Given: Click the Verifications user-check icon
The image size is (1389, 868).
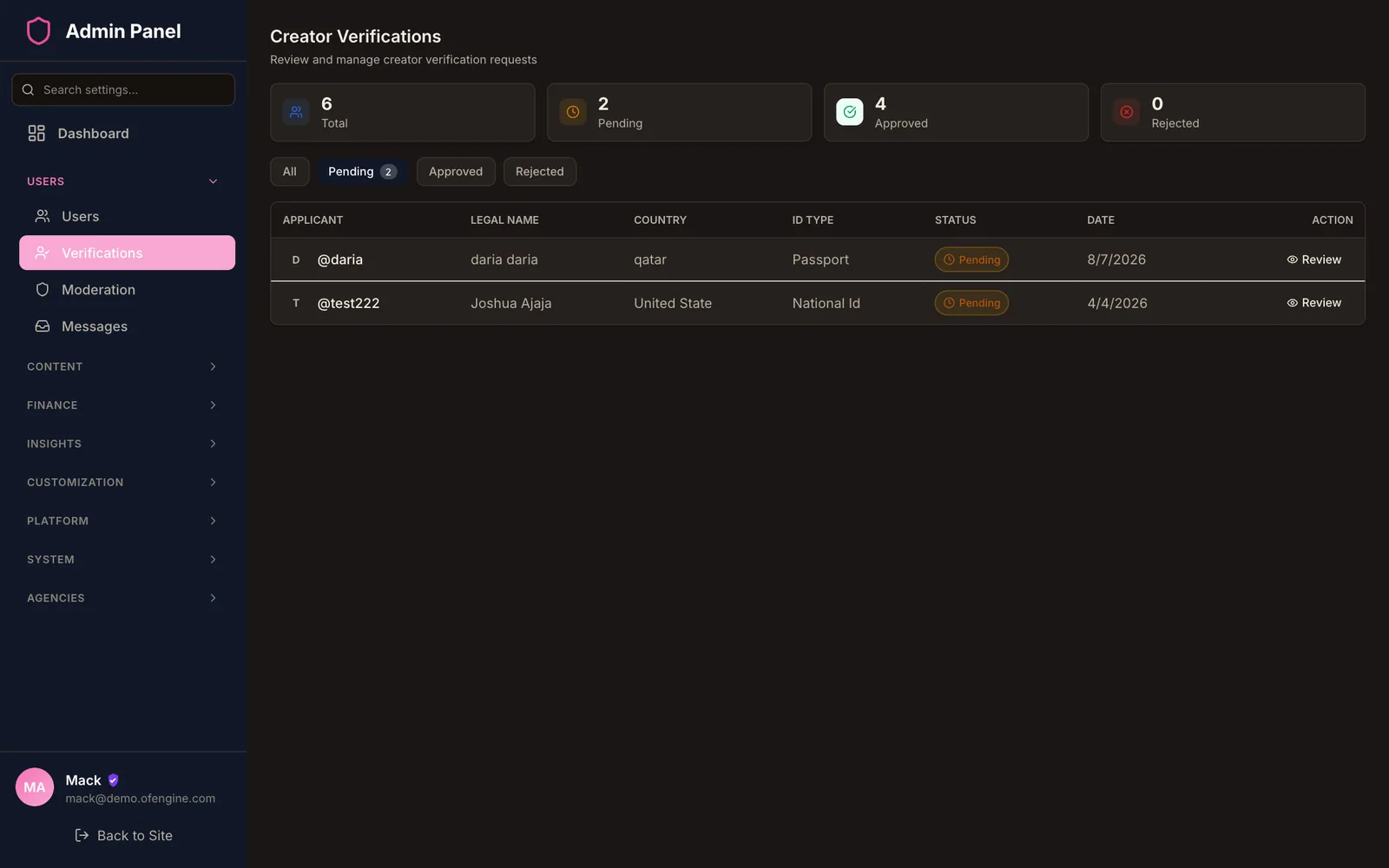Looking at the screenshot, I should (x=42, y=253).
